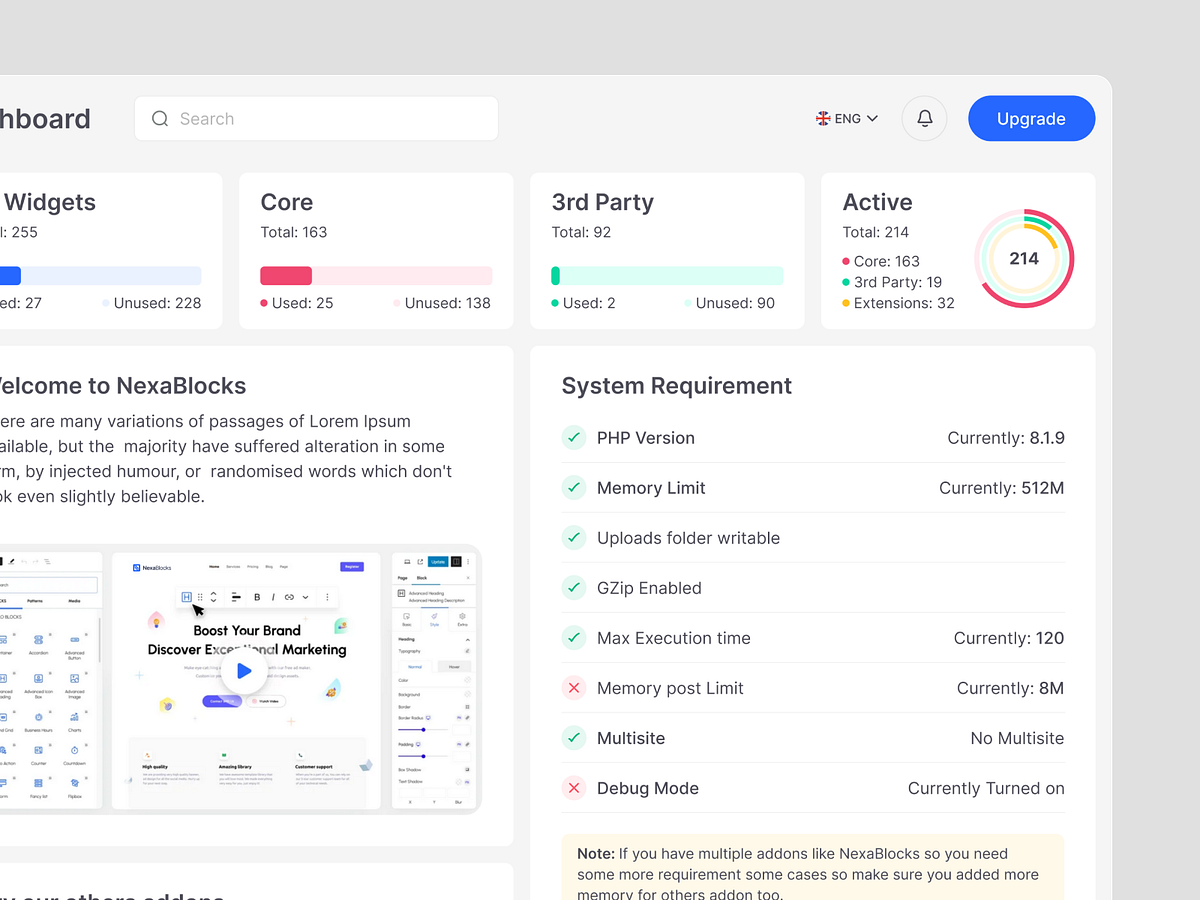
Task: Click the check icon for GZip Enabled
Action: (x=574, y=588)
